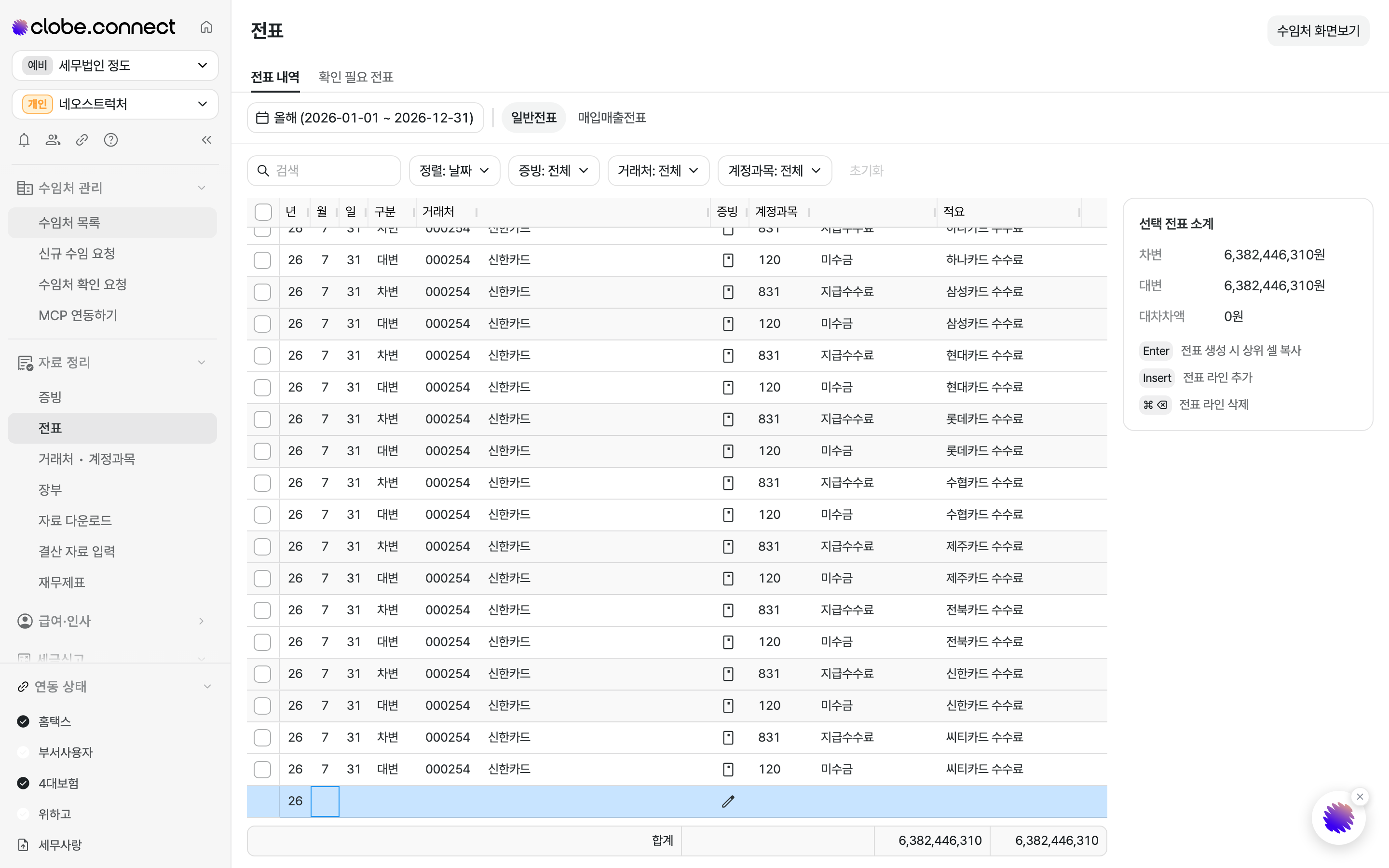This screenshot has width=1389, height=868.
Task: Open the 계정과목: 전체 filter dropdown
Action: (774, 171)
